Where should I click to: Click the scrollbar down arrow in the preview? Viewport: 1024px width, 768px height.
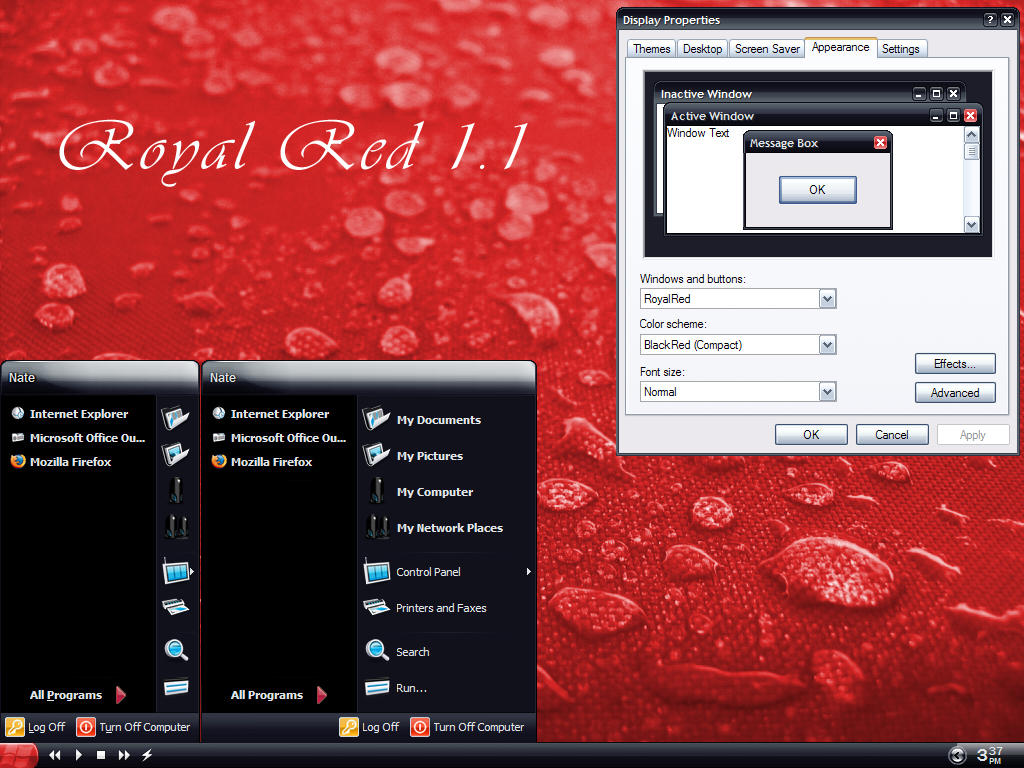point(971,225)
